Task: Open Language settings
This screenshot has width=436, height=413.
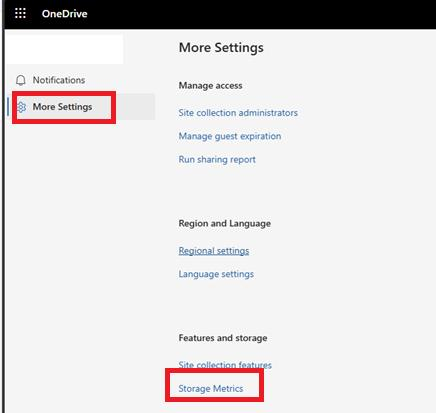Action: coord(216,274)
